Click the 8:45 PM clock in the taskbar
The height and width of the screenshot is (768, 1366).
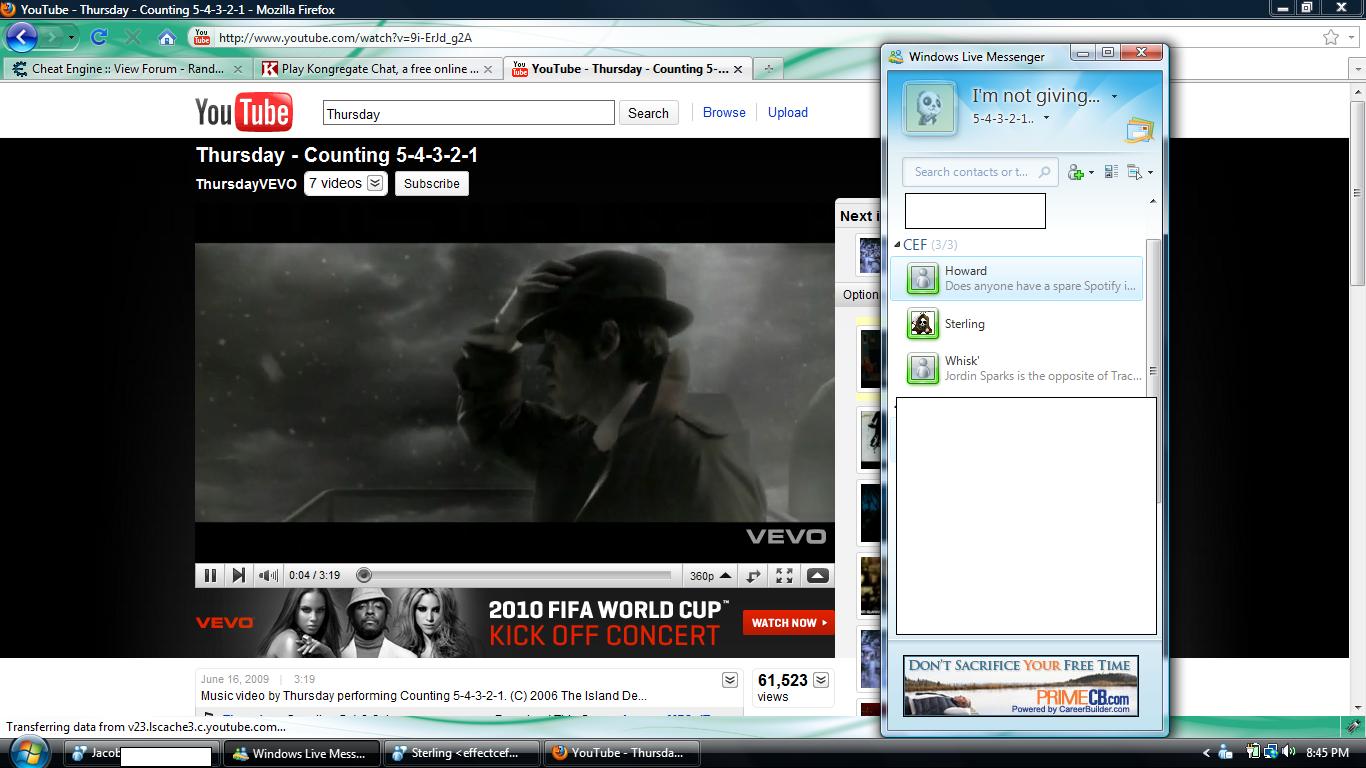[x=1327, y=753]
